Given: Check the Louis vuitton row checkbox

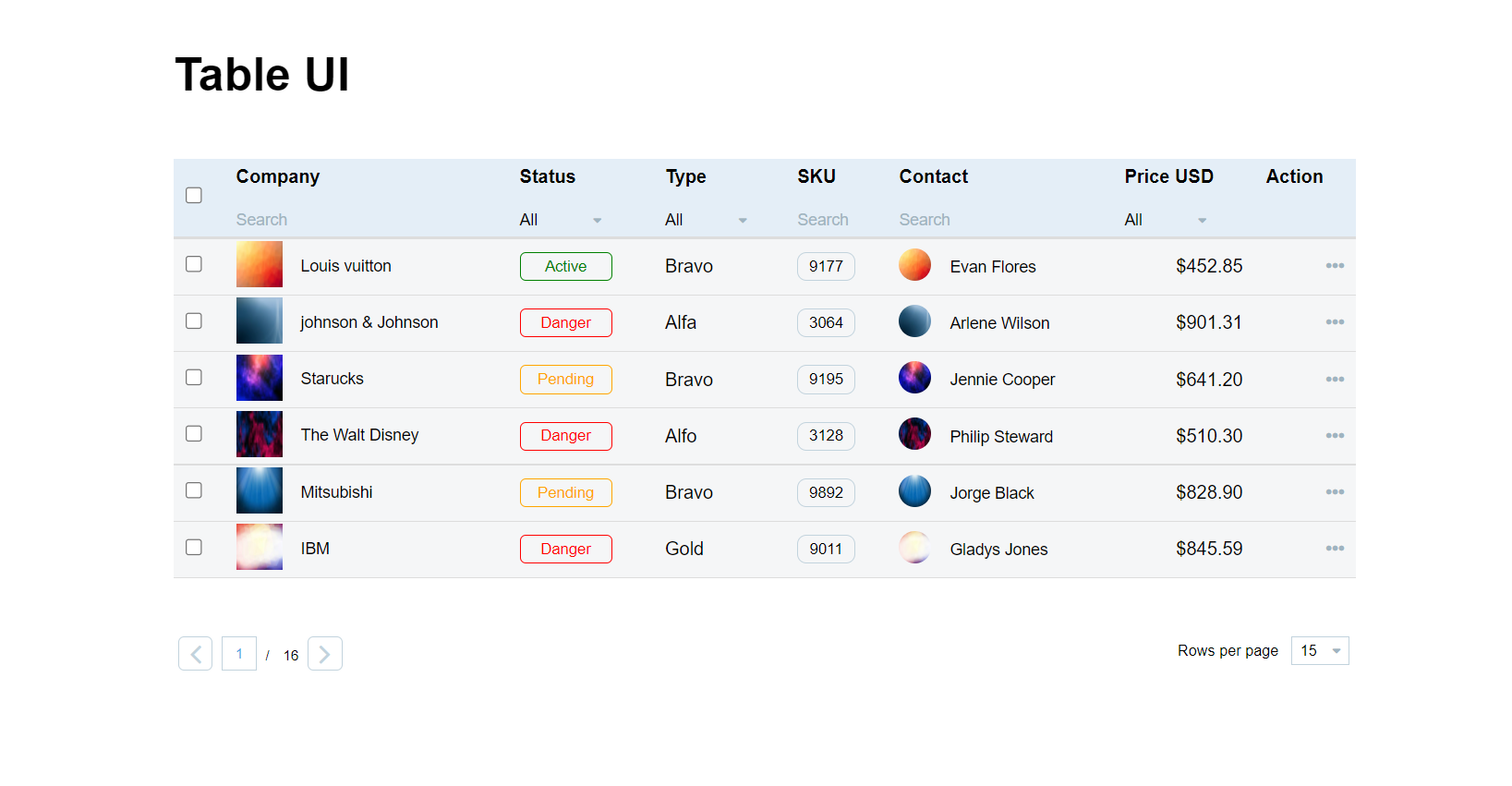Looking at the screenshot, I should (x=194, y=264).
